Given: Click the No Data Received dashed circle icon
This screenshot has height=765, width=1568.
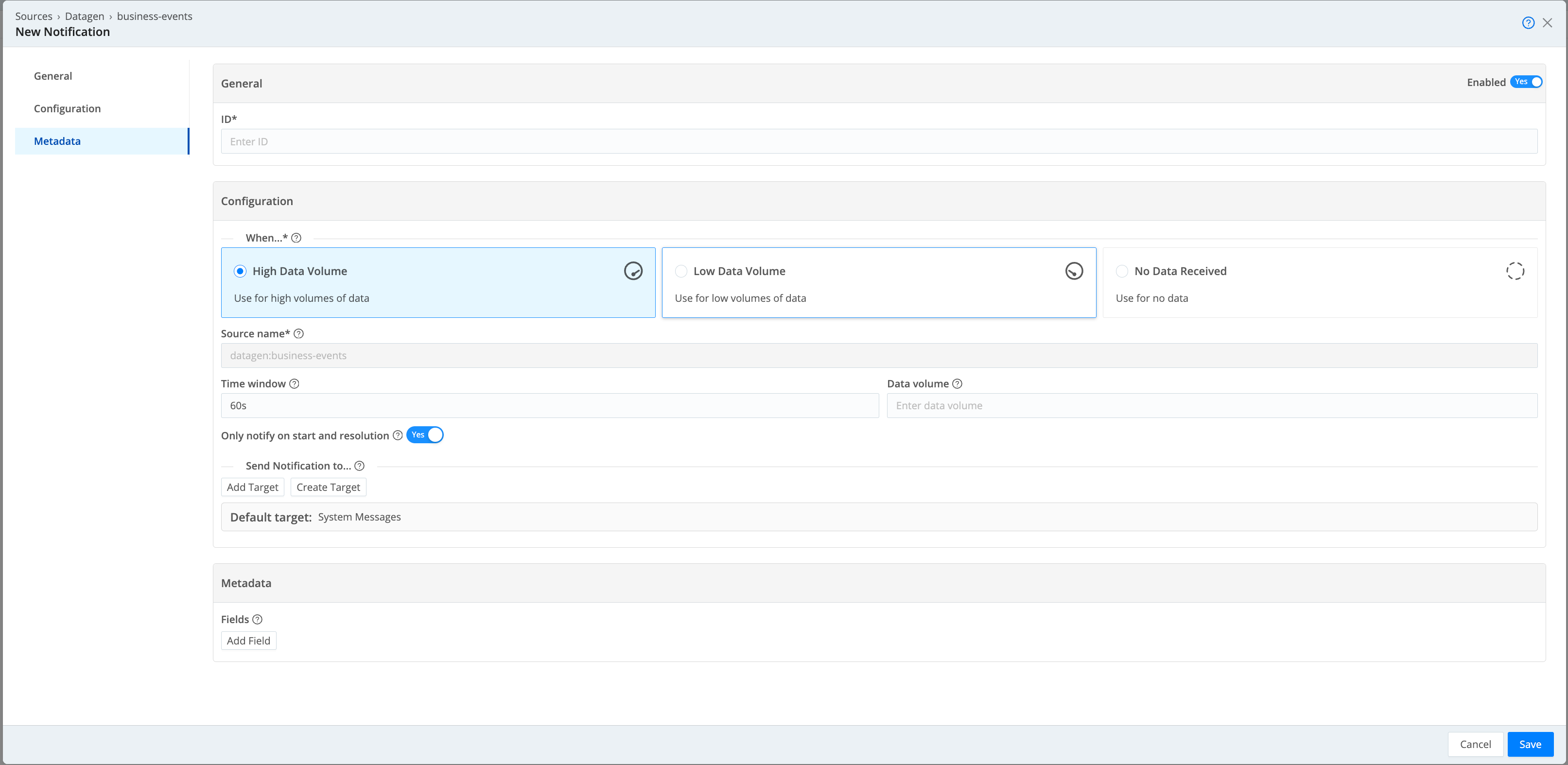Looking at the screenshot, I should (1516, 271).
